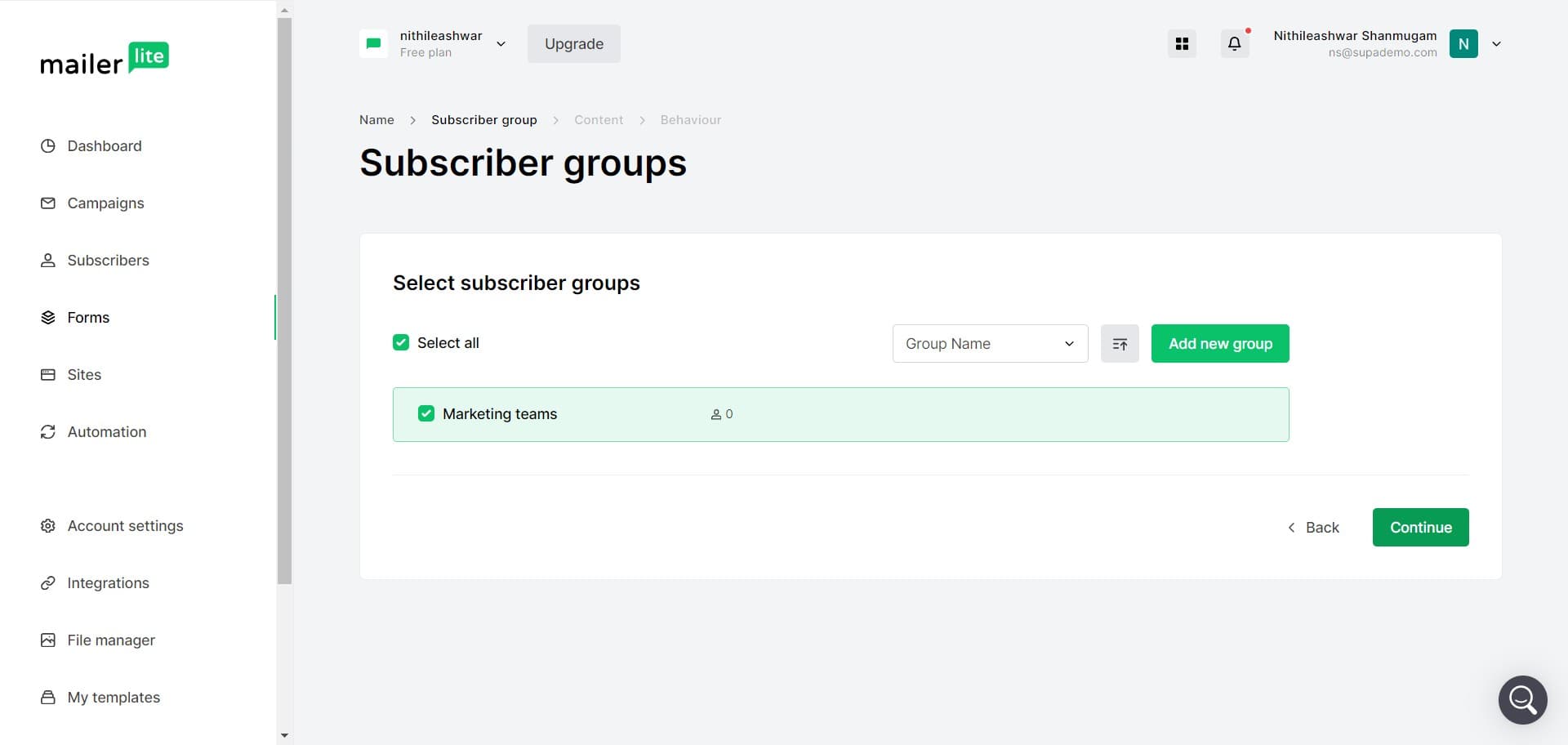This screenshot has width=1568, height=745.
Task: Click the apps grid icon
Action: pyautogui.click(x=1182, y=44)
